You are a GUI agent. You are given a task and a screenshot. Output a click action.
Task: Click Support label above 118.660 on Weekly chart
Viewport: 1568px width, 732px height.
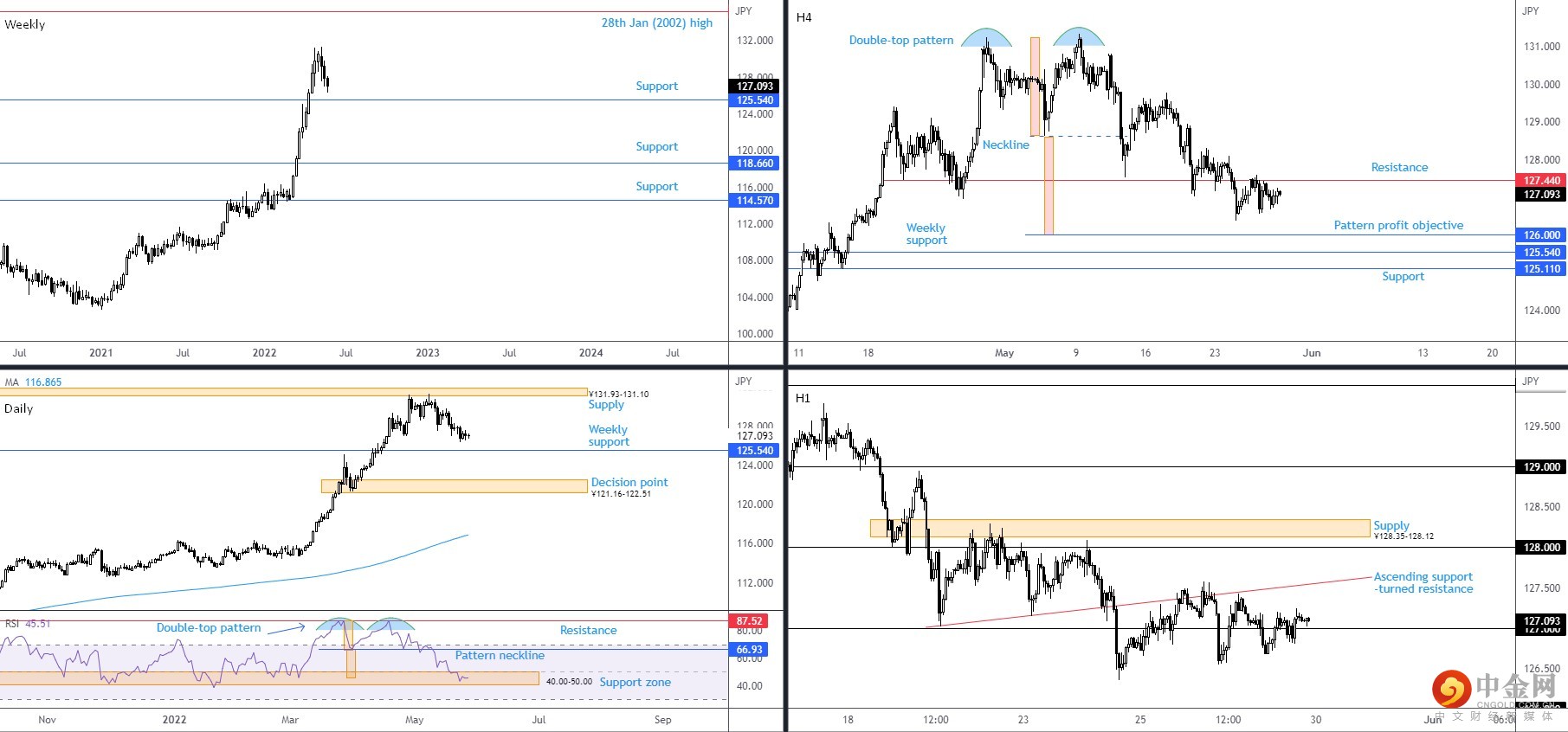[656, 146]
